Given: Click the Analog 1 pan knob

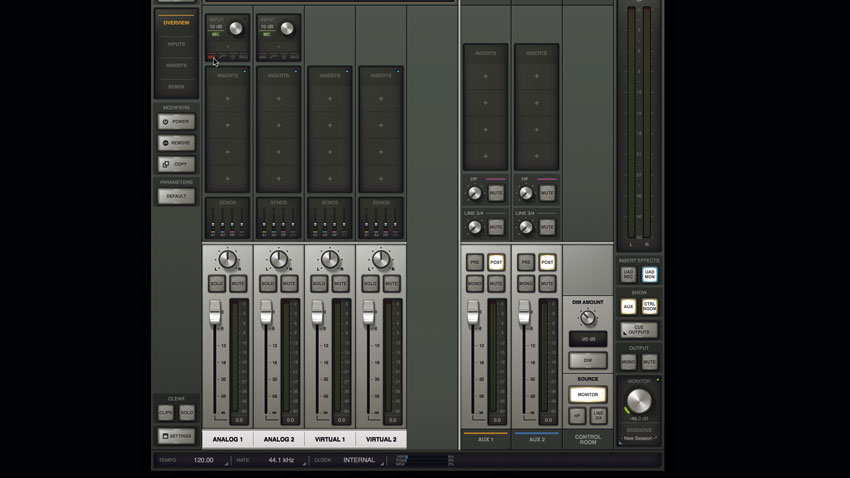Looking at the screenshot, I should point(228,260).
